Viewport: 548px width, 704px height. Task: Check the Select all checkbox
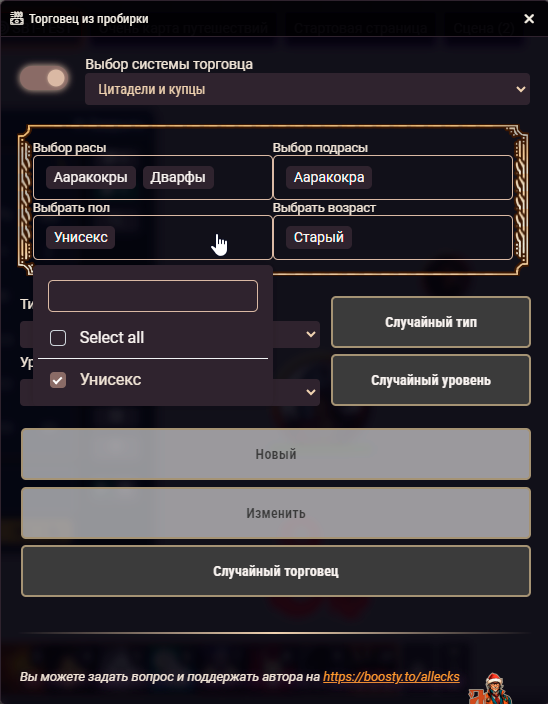tap(58, 338)
